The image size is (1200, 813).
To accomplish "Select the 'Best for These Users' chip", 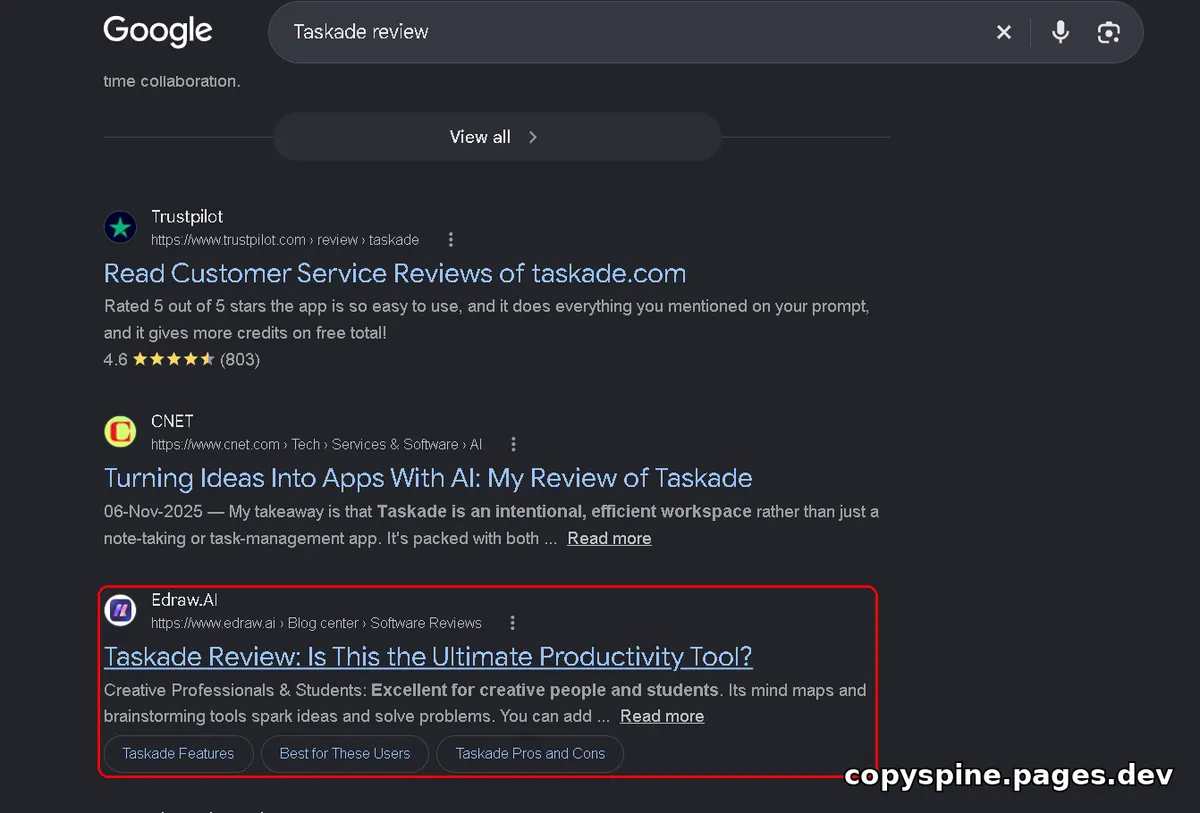I will pos(345,754).
